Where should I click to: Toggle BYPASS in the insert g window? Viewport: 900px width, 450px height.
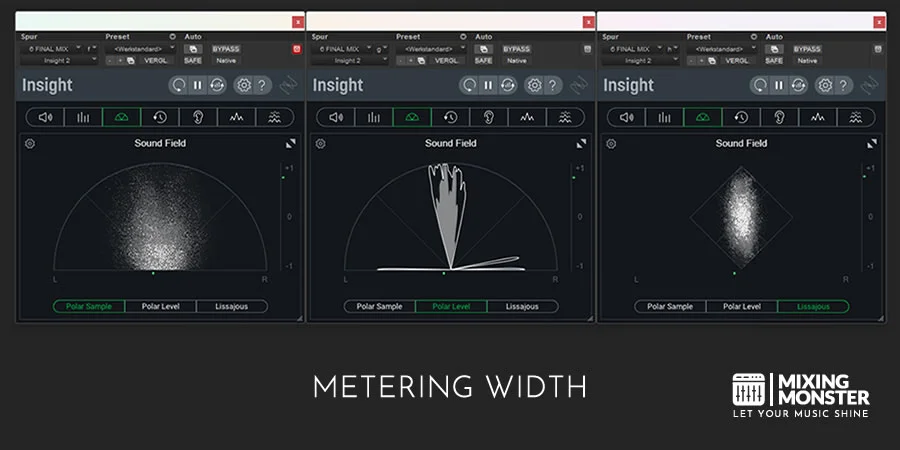pyautogui.click(x=517, y=49)
